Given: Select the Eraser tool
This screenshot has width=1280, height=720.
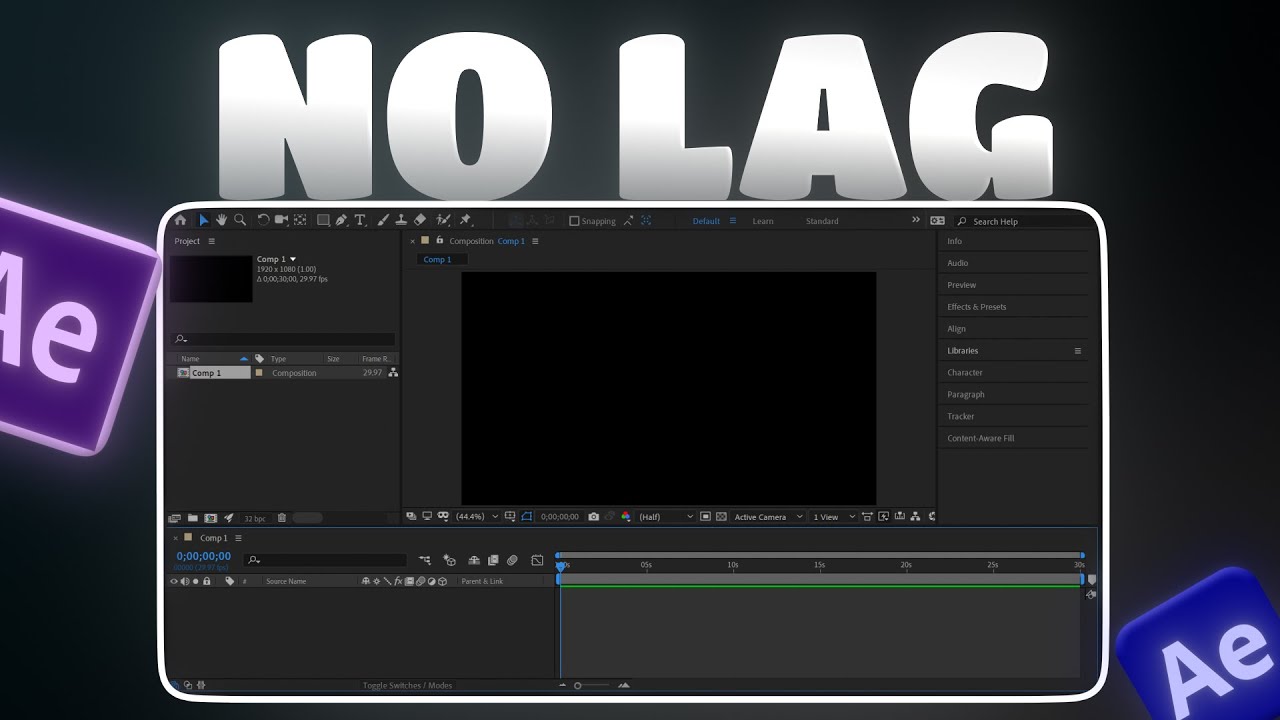Looking at the screenshot, I should 420,220.
